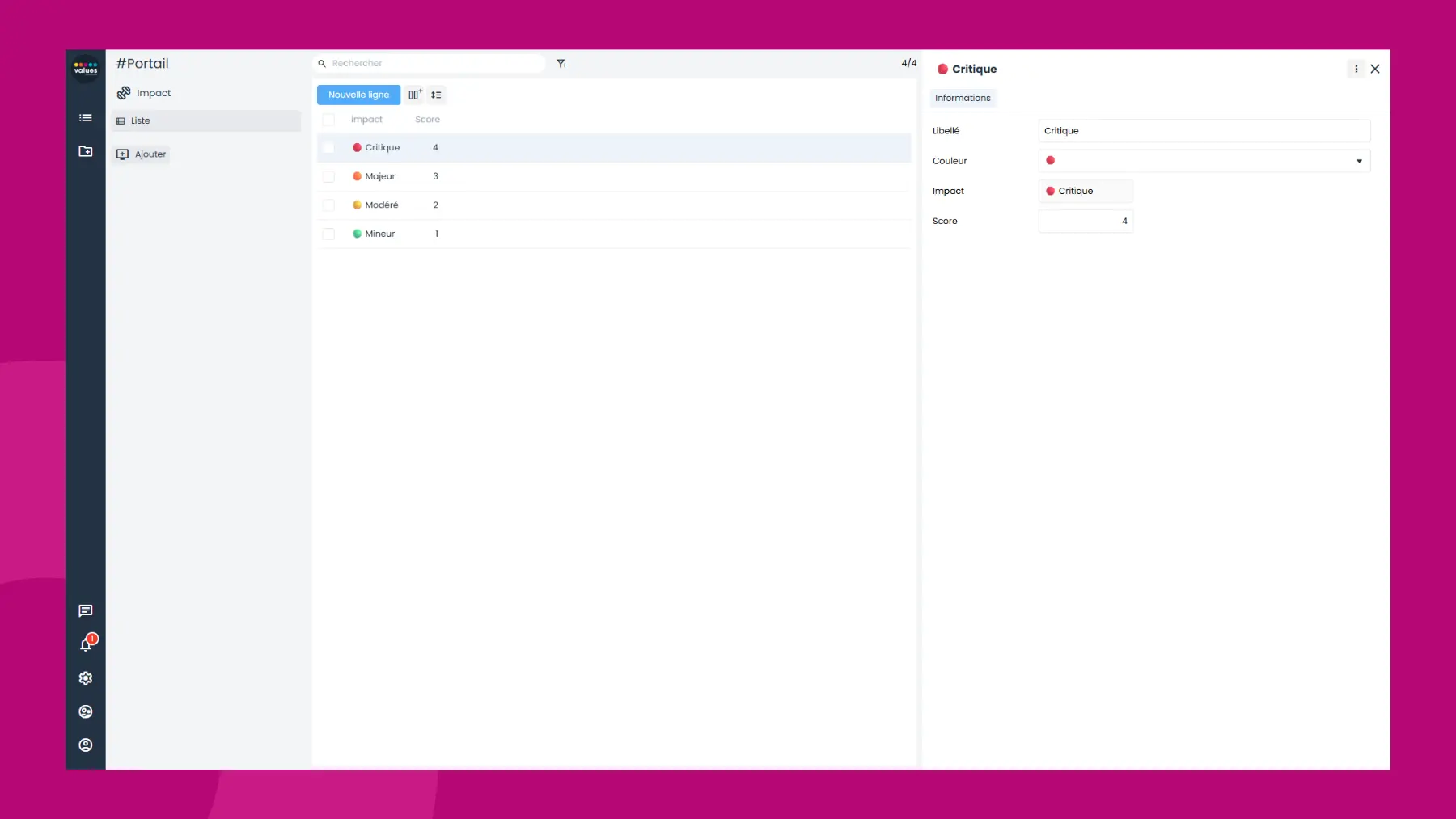Open settings with the gear icon
This screenshot has width=1456, height=819.
click(x=85, y=678)
